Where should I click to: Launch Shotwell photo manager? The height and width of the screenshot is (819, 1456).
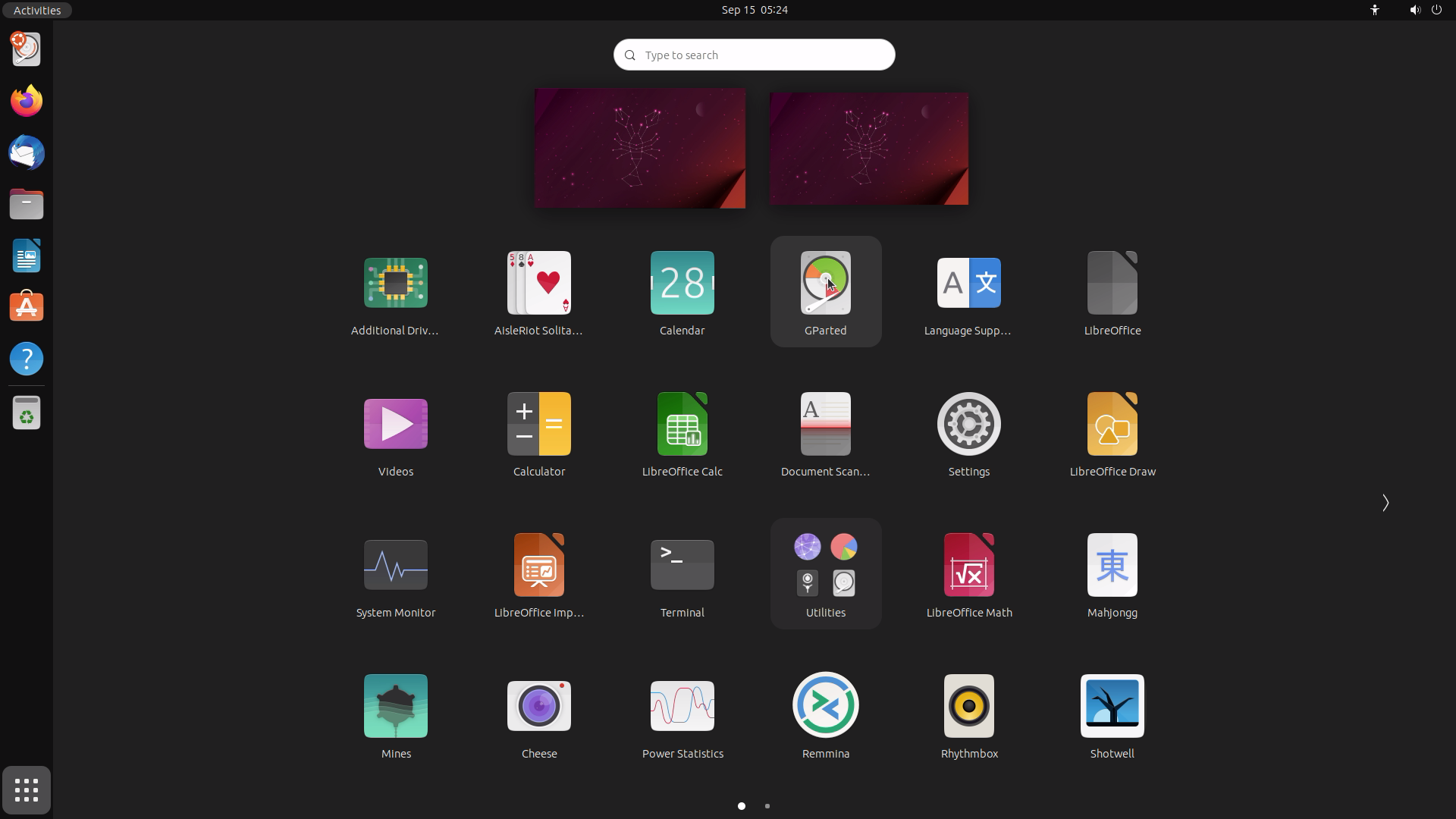[x=1112, y=715]
